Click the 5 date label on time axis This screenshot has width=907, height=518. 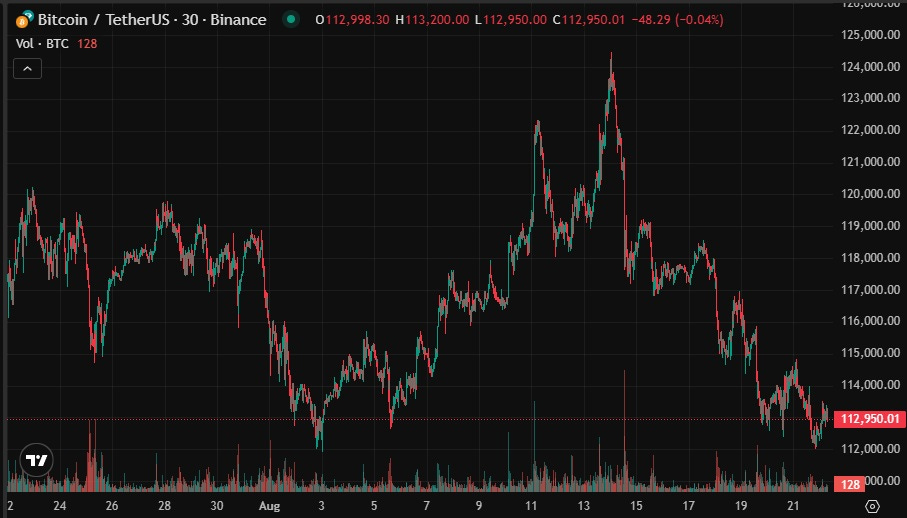click(x=374, y=506)
